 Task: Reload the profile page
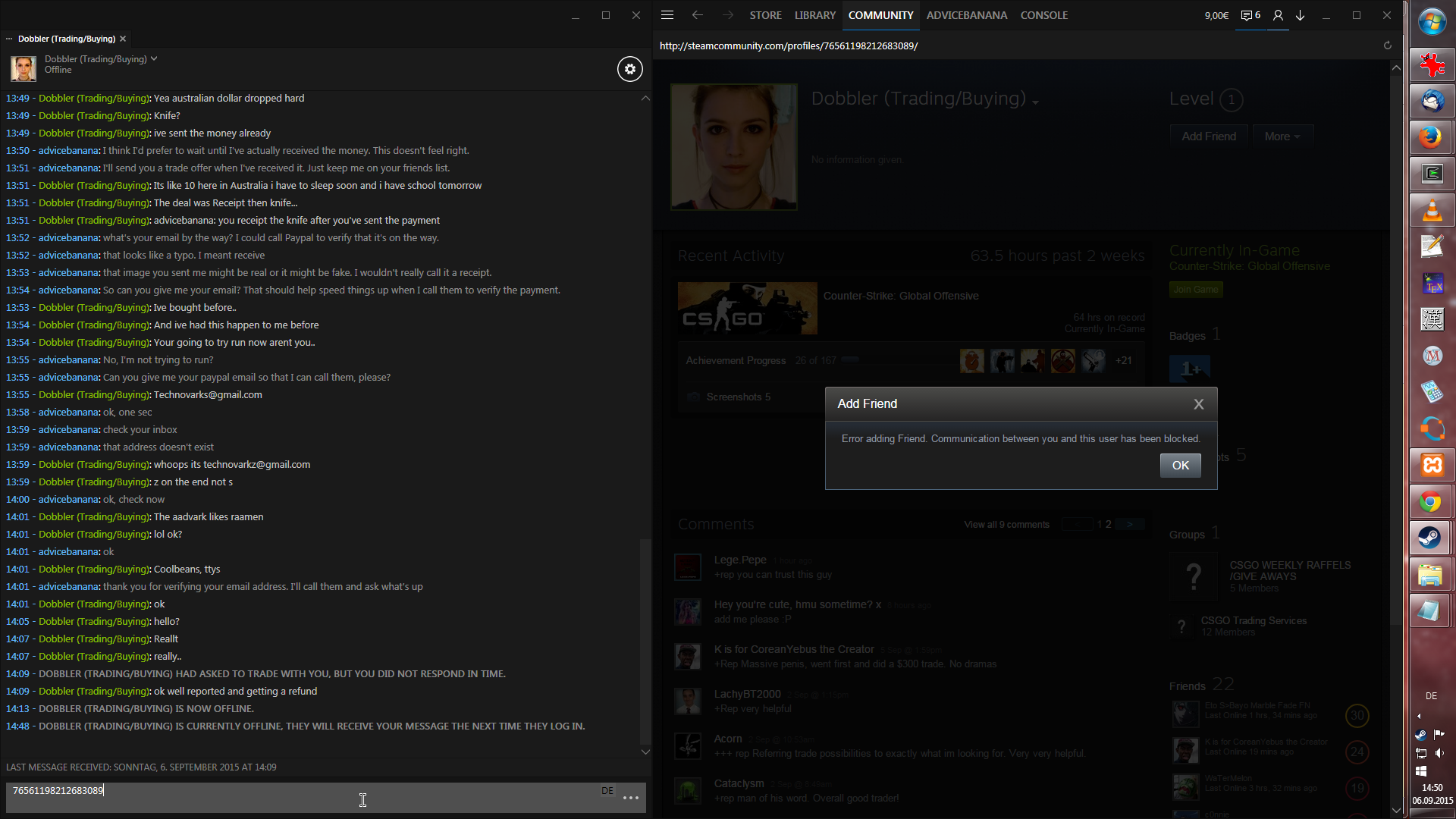point(1388,45)
